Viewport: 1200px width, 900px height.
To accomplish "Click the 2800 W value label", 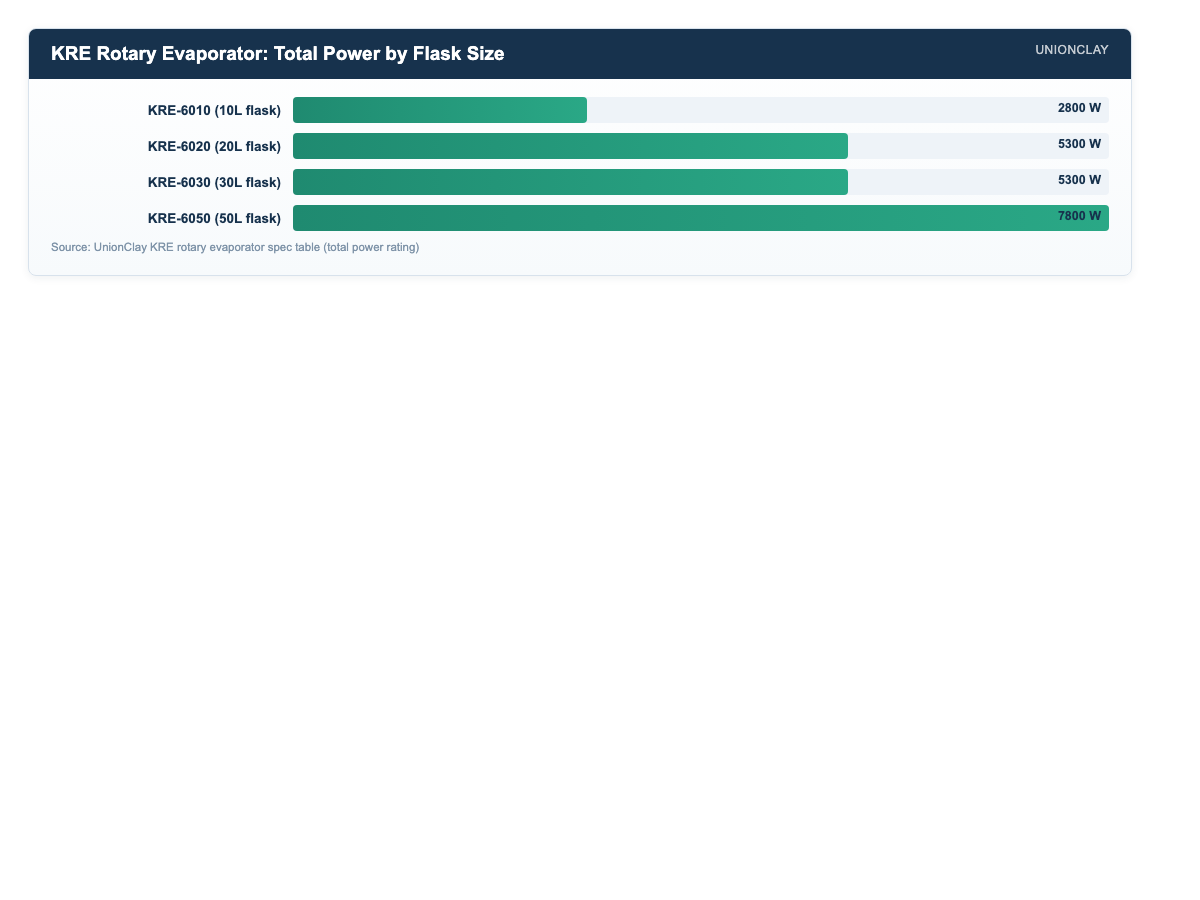I will (1079, 108).
